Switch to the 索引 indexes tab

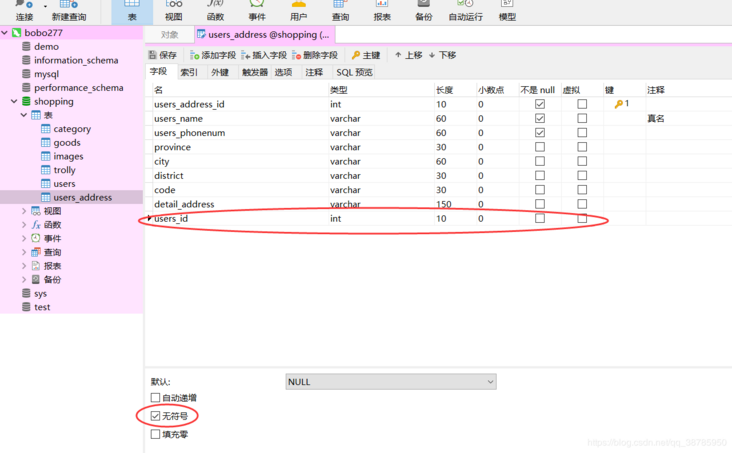tap(189, 72)
